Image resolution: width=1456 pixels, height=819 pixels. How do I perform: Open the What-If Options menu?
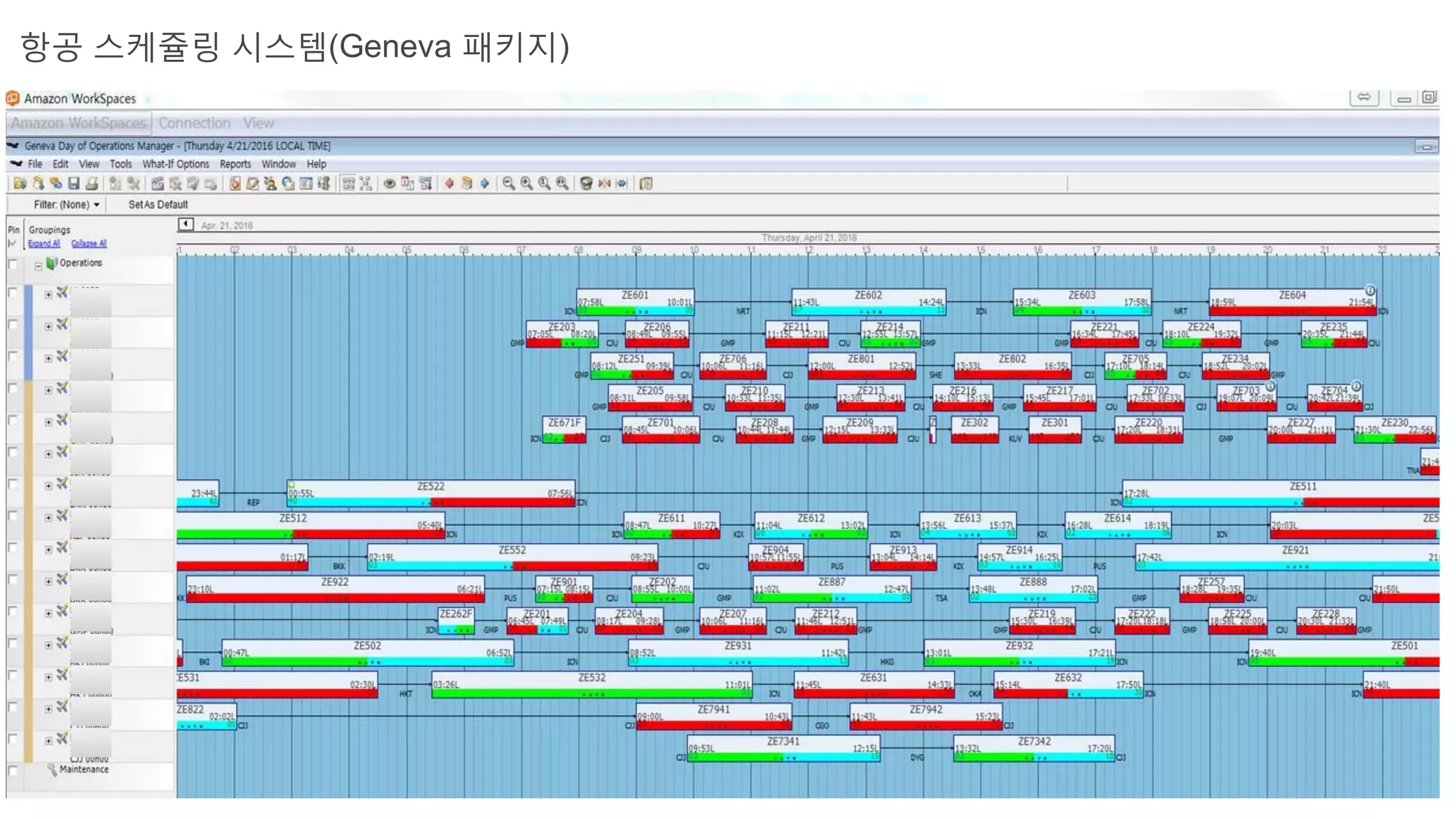pyautogui.click(x=176, y=164)
